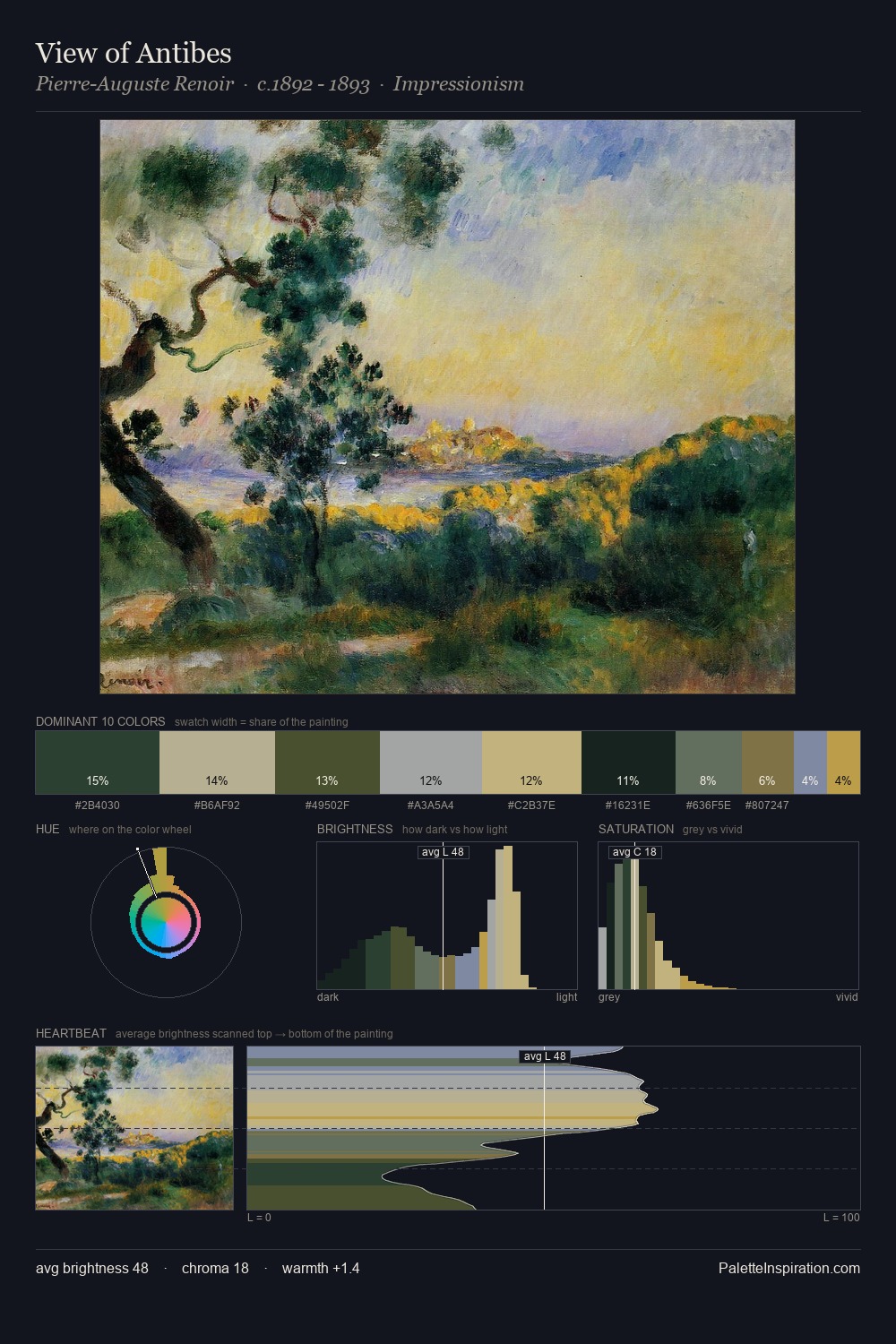Open the PaletteInspiration.com link
896x1344 pixels.
[789, 1268]
